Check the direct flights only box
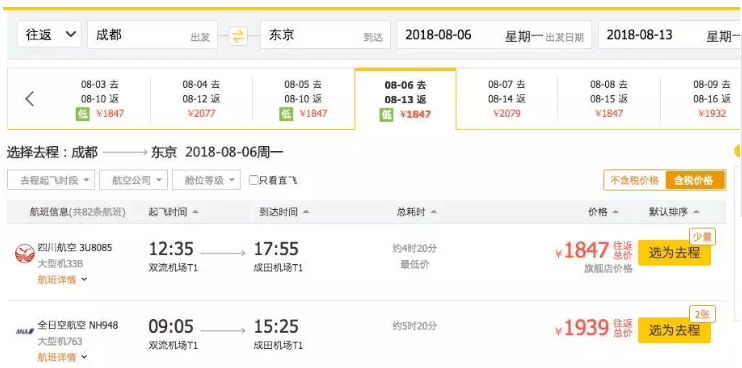The width and height of the screenshot is (742, 368). 254,180
